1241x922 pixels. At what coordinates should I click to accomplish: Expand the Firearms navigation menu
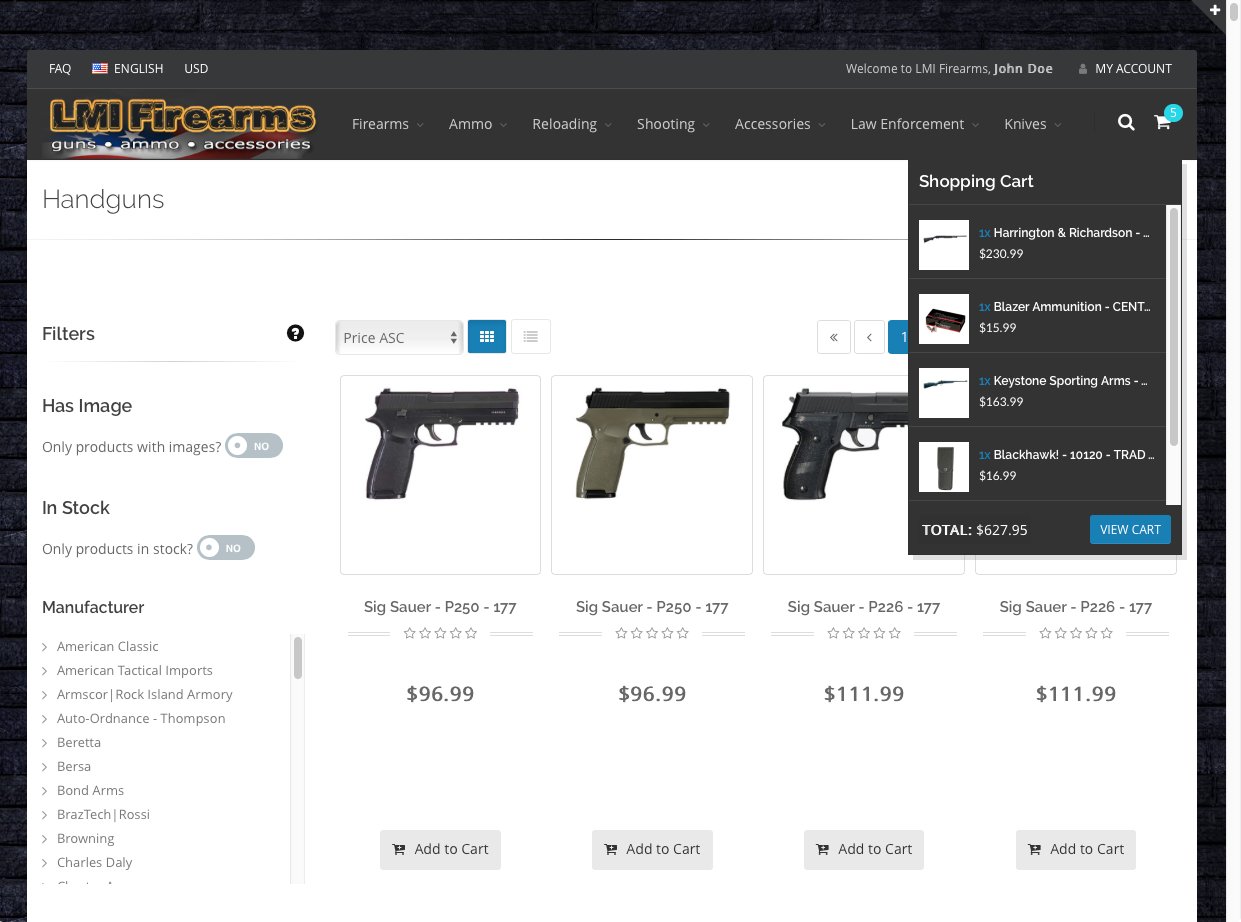387,124
